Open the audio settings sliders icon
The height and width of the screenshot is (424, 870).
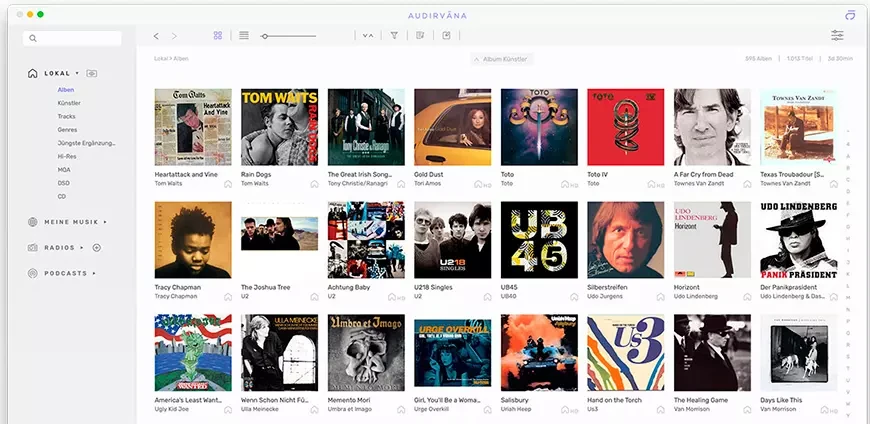pos(837,36)
